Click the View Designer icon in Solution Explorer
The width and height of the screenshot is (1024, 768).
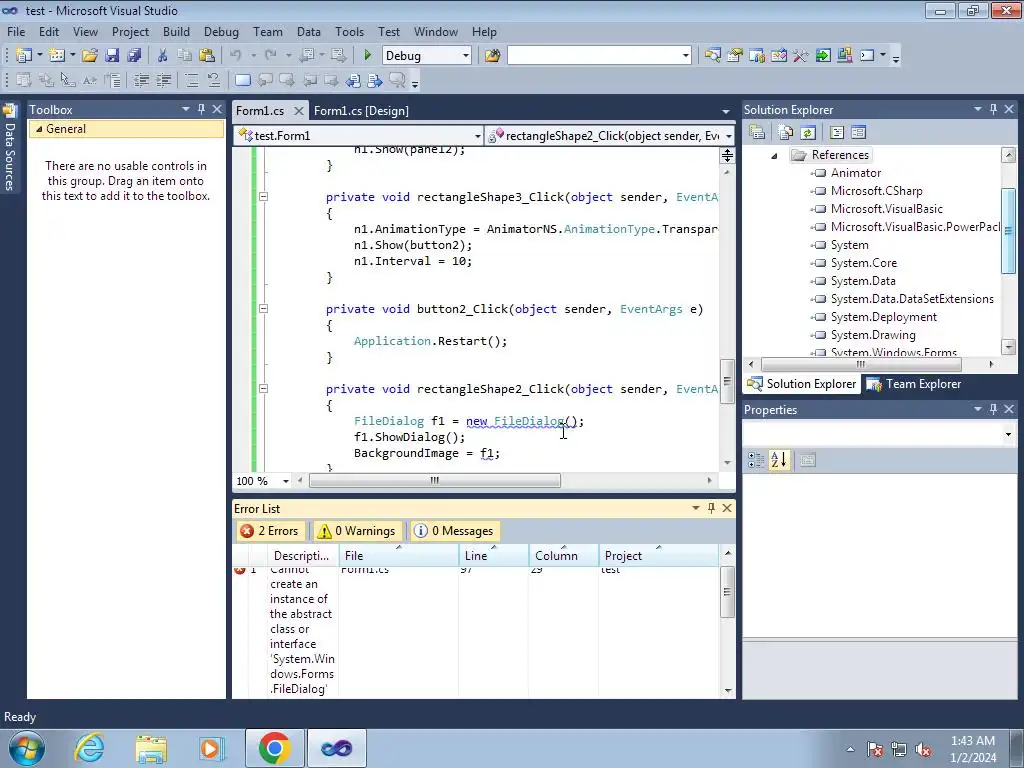[x=859, y=133]
